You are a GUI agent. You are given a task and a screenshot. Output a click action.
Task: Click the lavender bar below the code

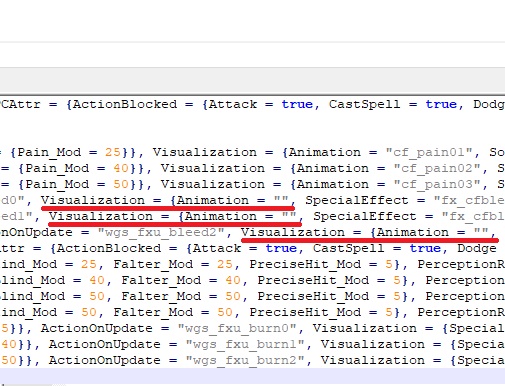(252, 376)
